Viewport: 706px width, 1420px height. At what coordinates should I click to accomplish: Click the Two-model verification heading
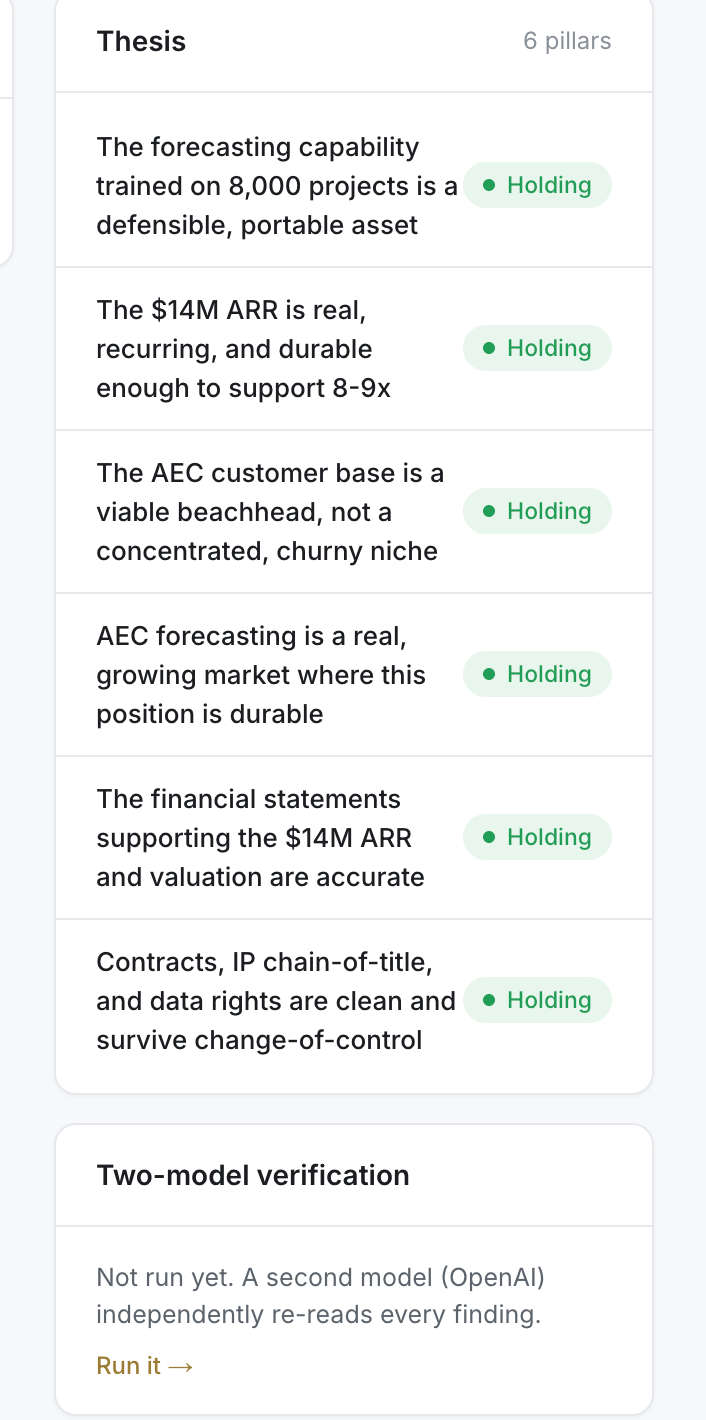coord(253,1175)
